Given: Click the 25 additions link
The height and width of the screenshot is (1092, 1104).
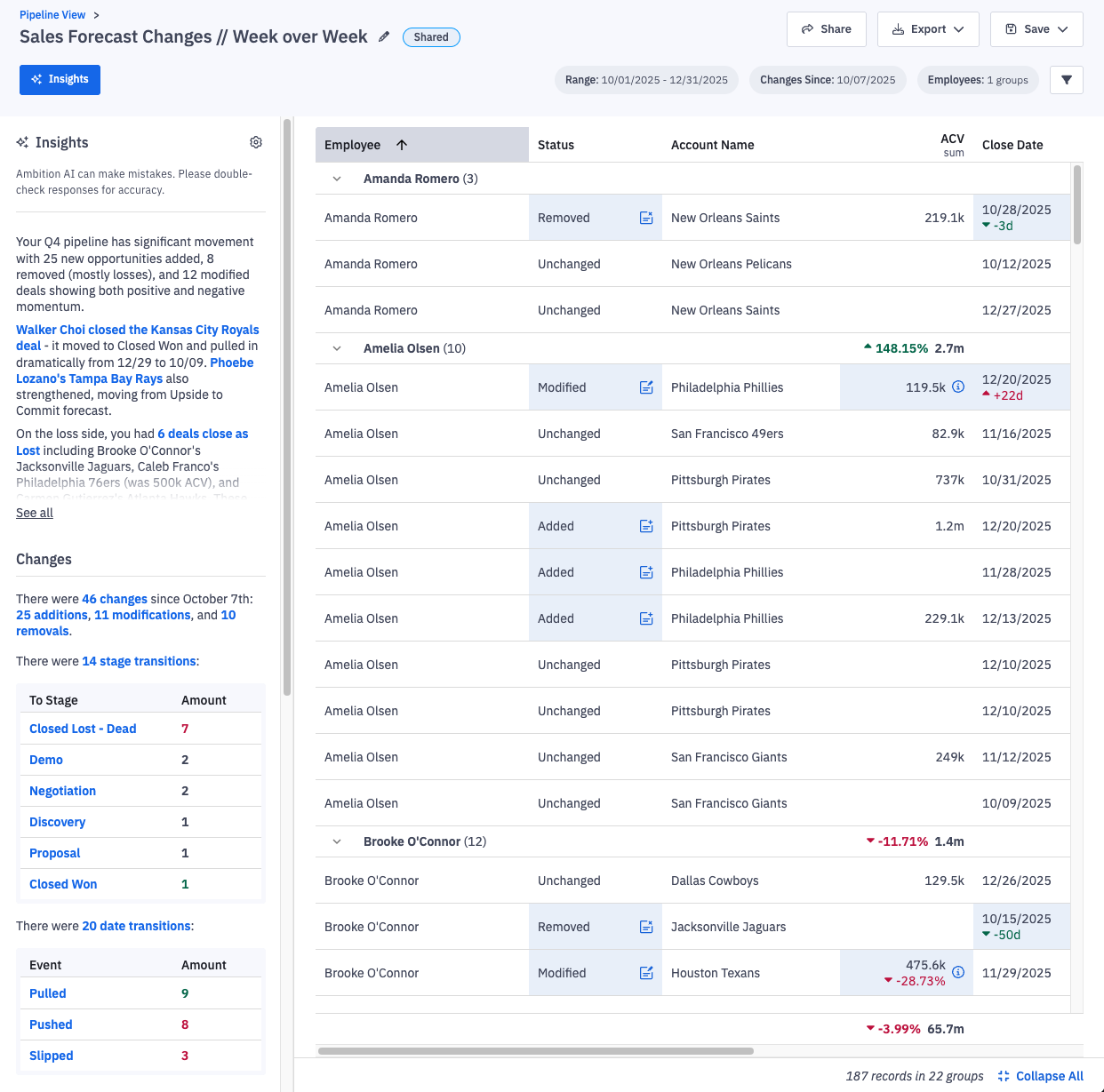Looking at the screenshot, I should [x=52, y=615].
